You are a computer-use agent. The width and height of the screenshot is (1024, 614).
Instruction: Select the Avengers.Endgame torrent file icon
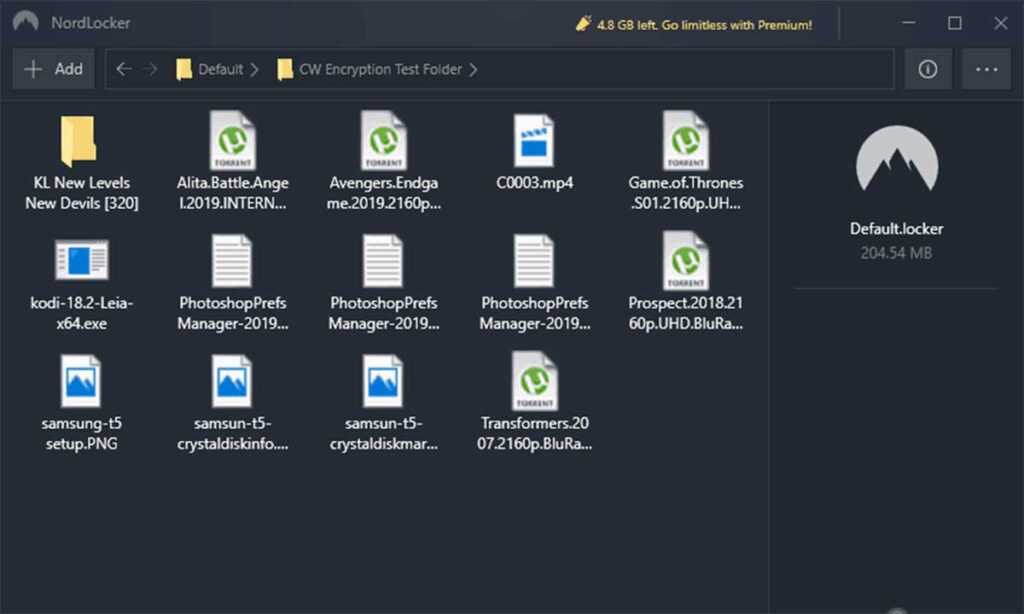[383, 140]
